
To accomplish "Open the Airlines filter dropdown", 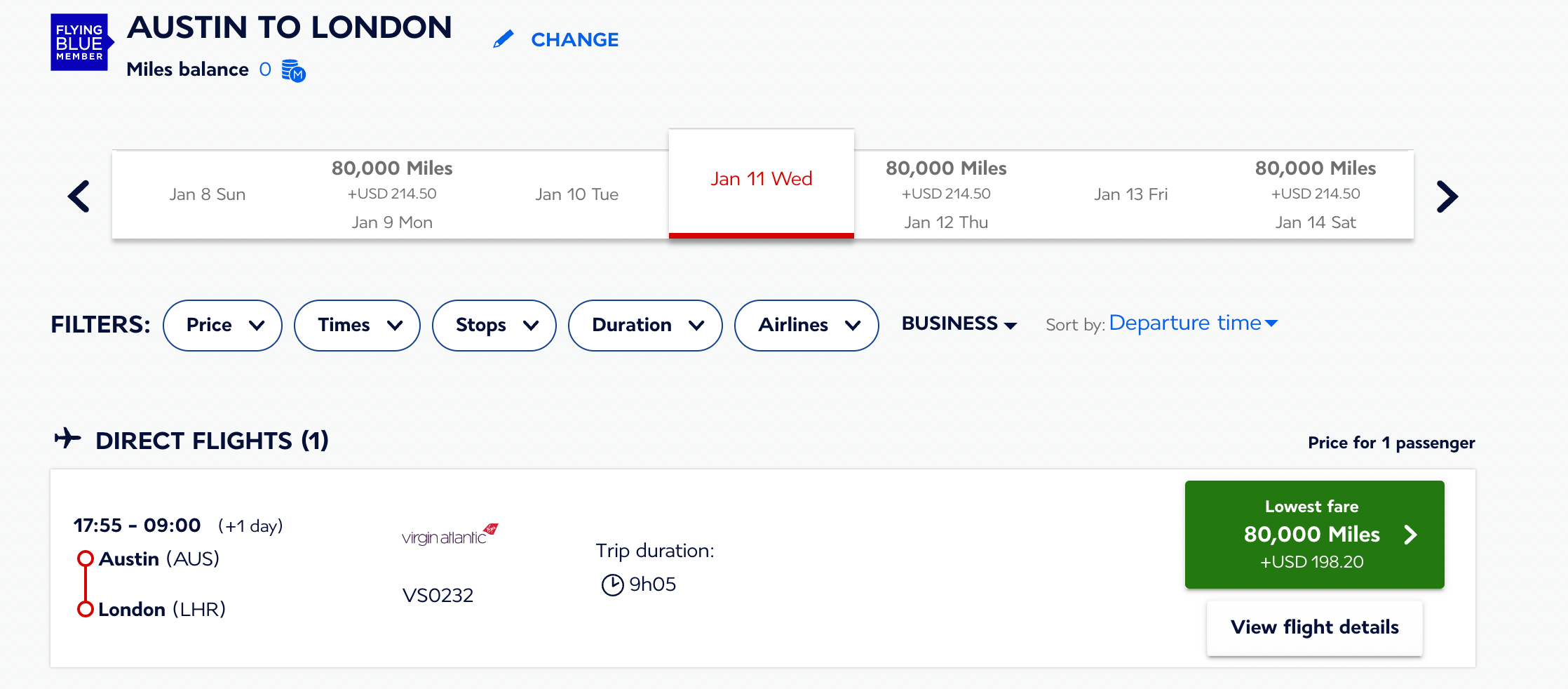I will [x=806, y=325].
